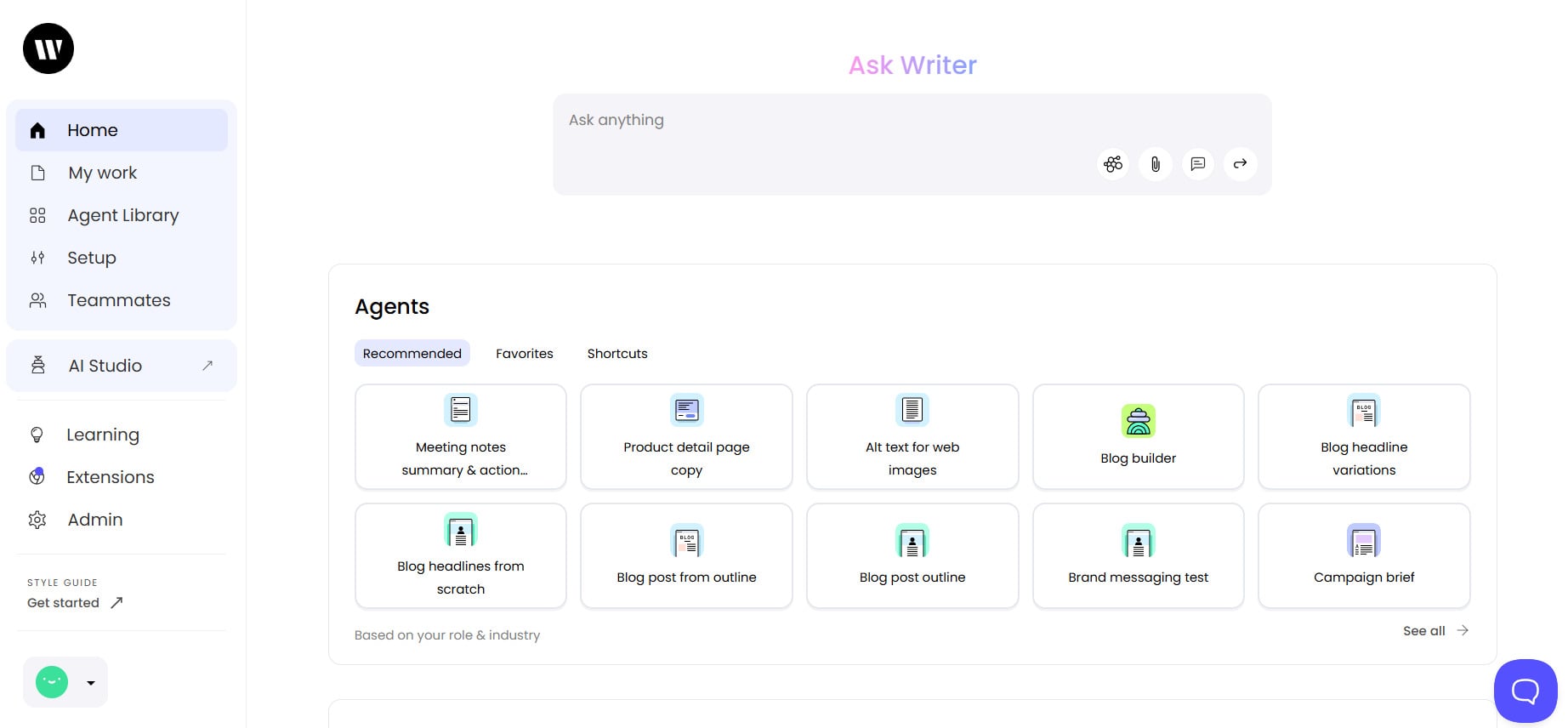Click the Brand messaging test label
This screenshot has height=728, width=1568.
(1139, 577)
